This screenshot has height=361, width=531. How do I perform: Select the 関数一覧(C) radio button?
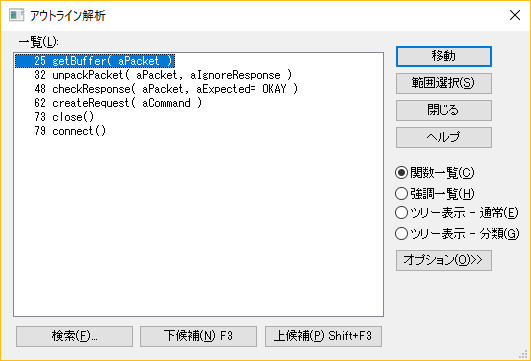pos(434,173)
